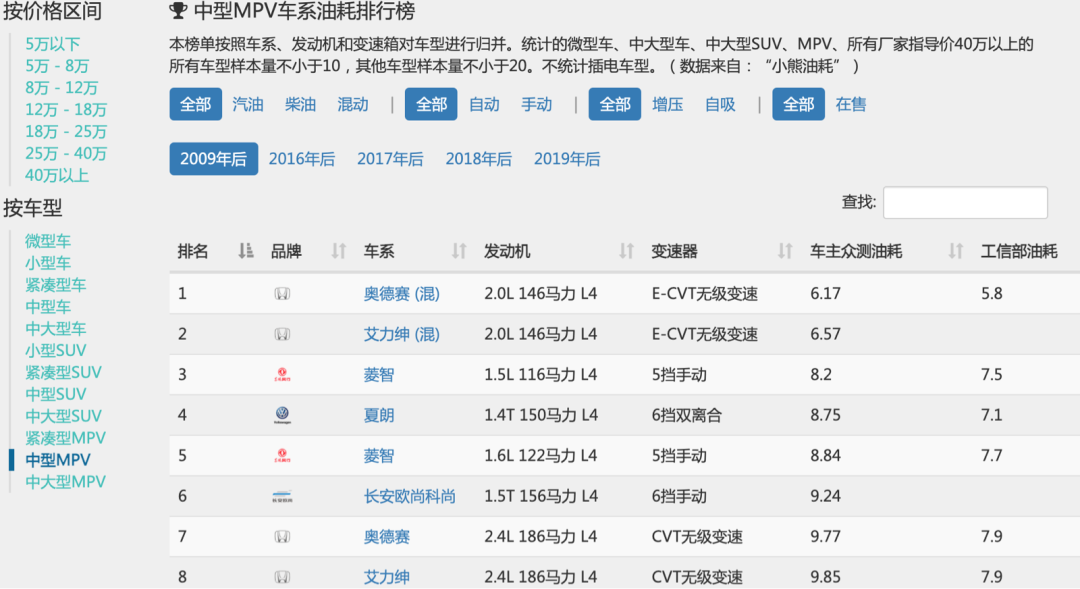The height and width of the screenshot is (589, 1080).
Task: Filter to 在售 models only
Action: [x=851, y=104]
